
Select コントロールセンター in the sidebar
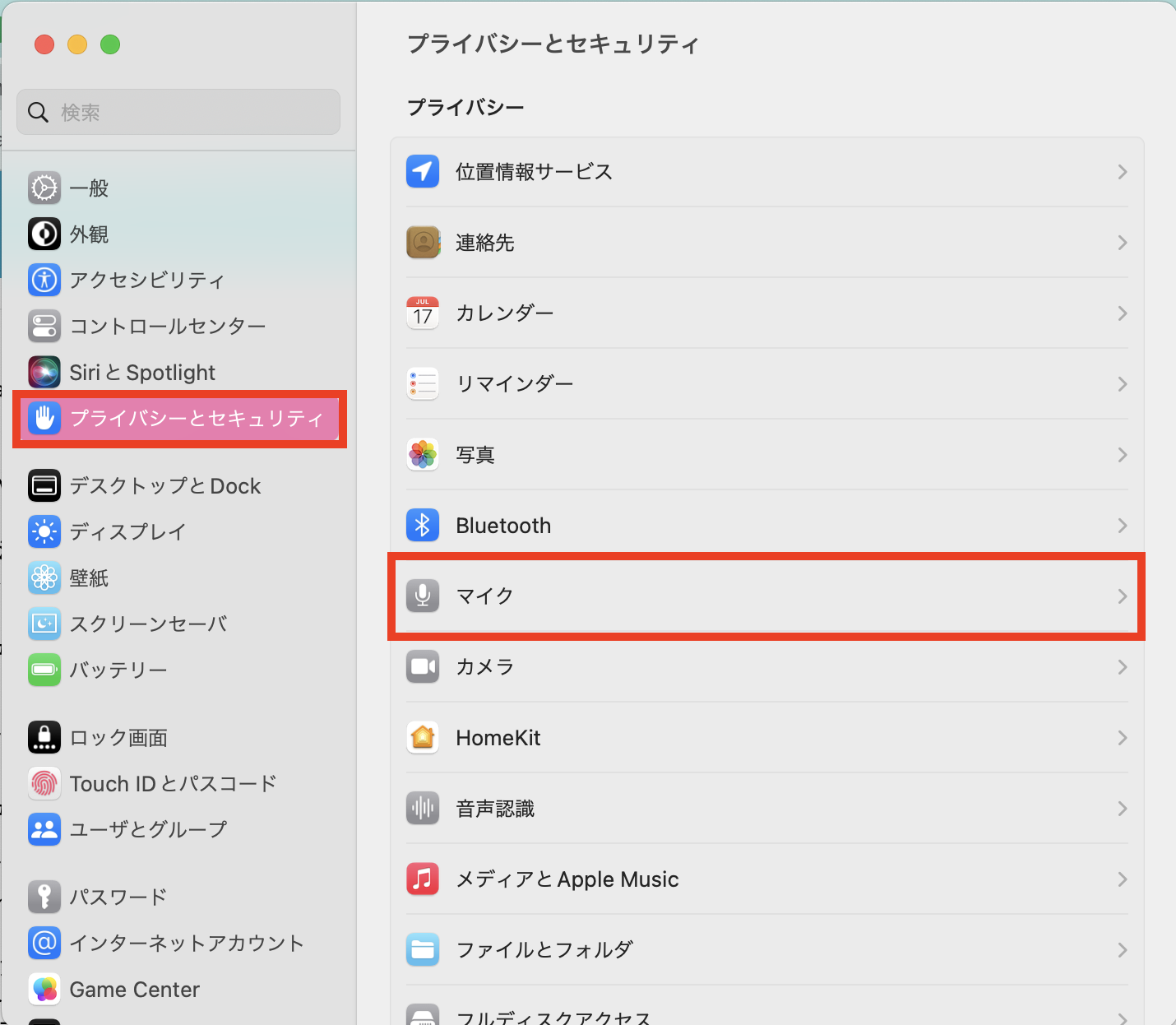tap(167, 326)
